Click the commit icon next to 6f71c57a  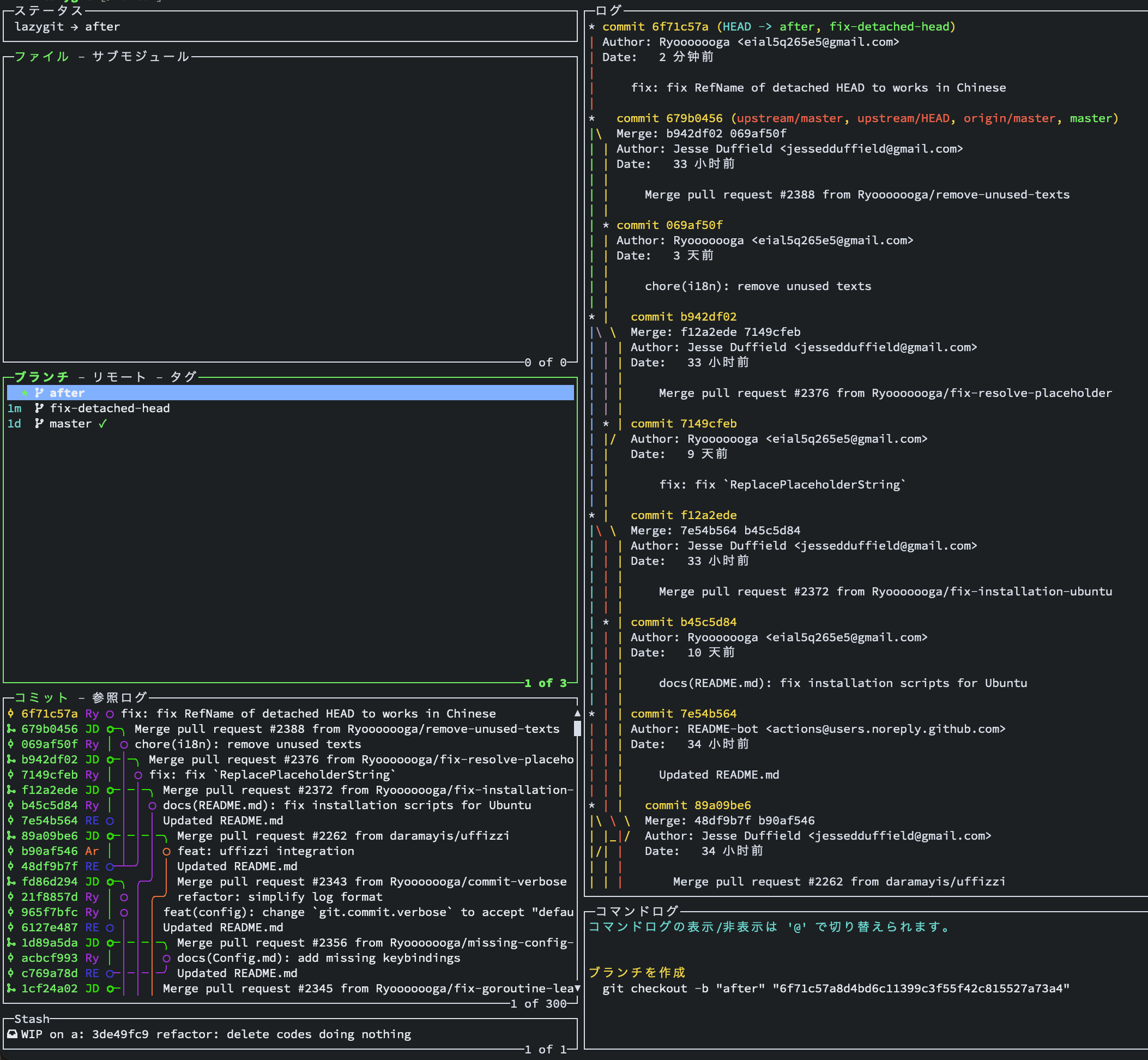click(11, 714)
